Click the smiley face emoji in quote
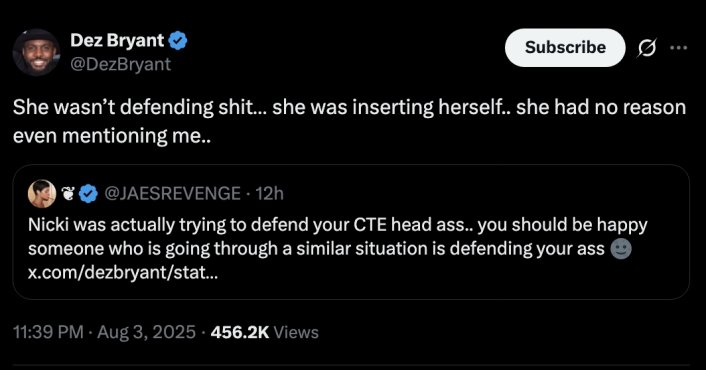The height and width of the screenshot is (370, 706). tap(620, 249)
